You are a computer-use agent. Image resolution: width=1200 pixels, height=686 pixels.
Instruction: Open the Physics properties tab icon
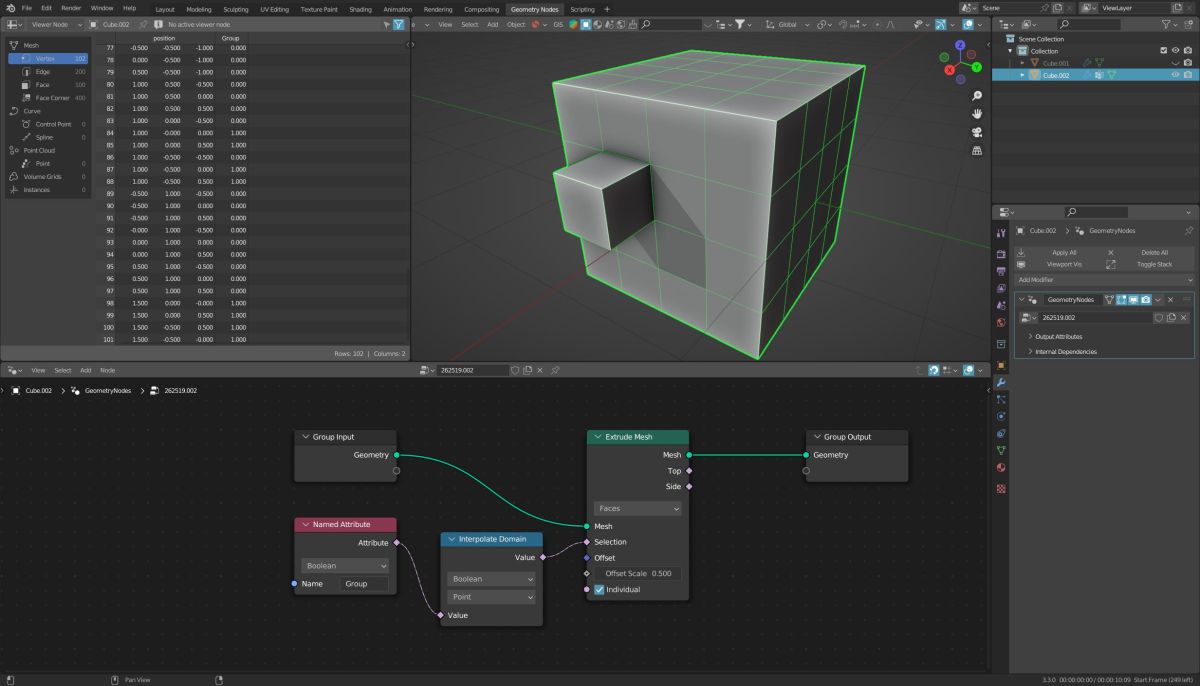click(1001, 416)
